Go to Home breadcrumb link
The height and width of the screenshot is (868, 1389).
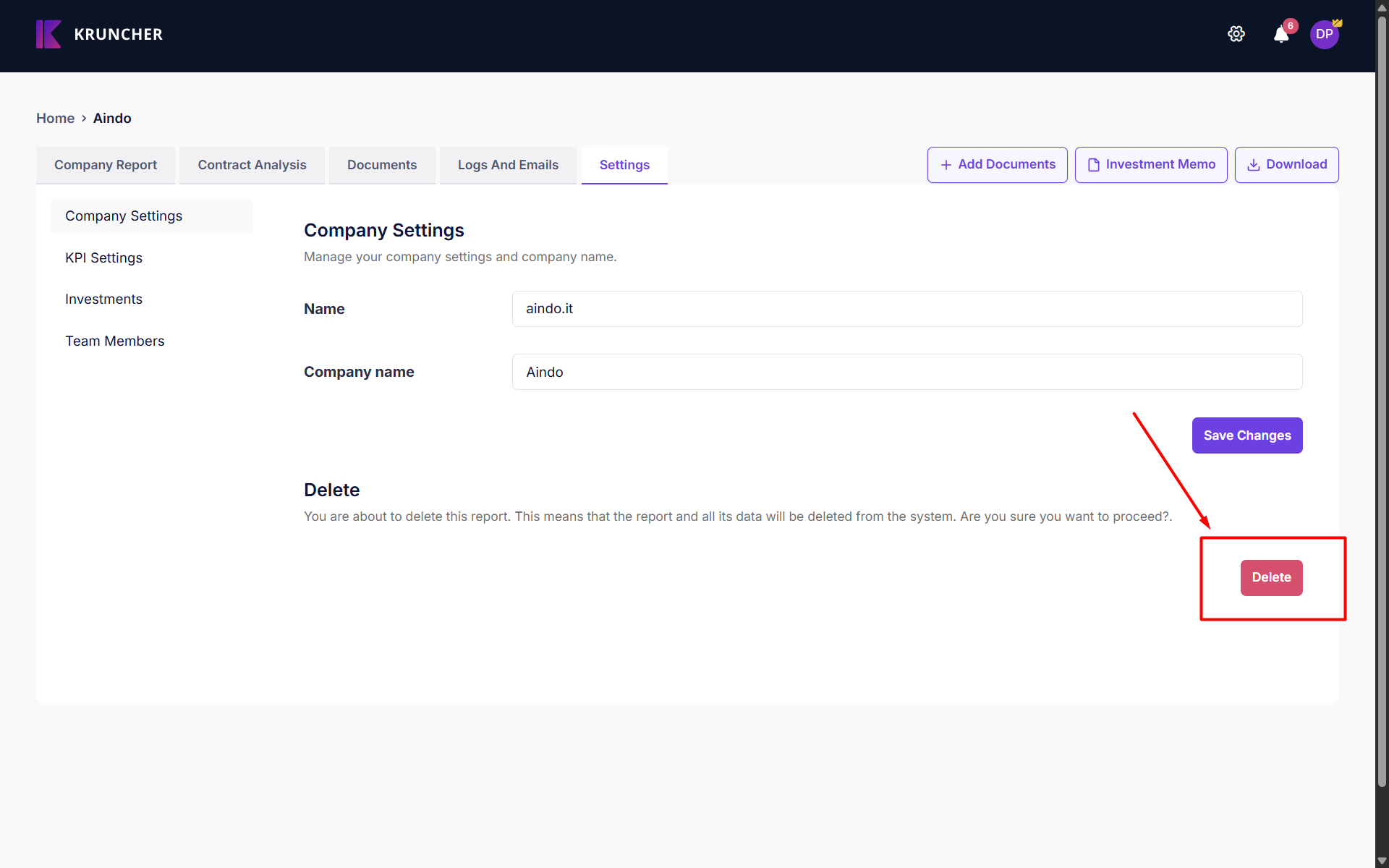pyautogui.click(x=55, y=118)
